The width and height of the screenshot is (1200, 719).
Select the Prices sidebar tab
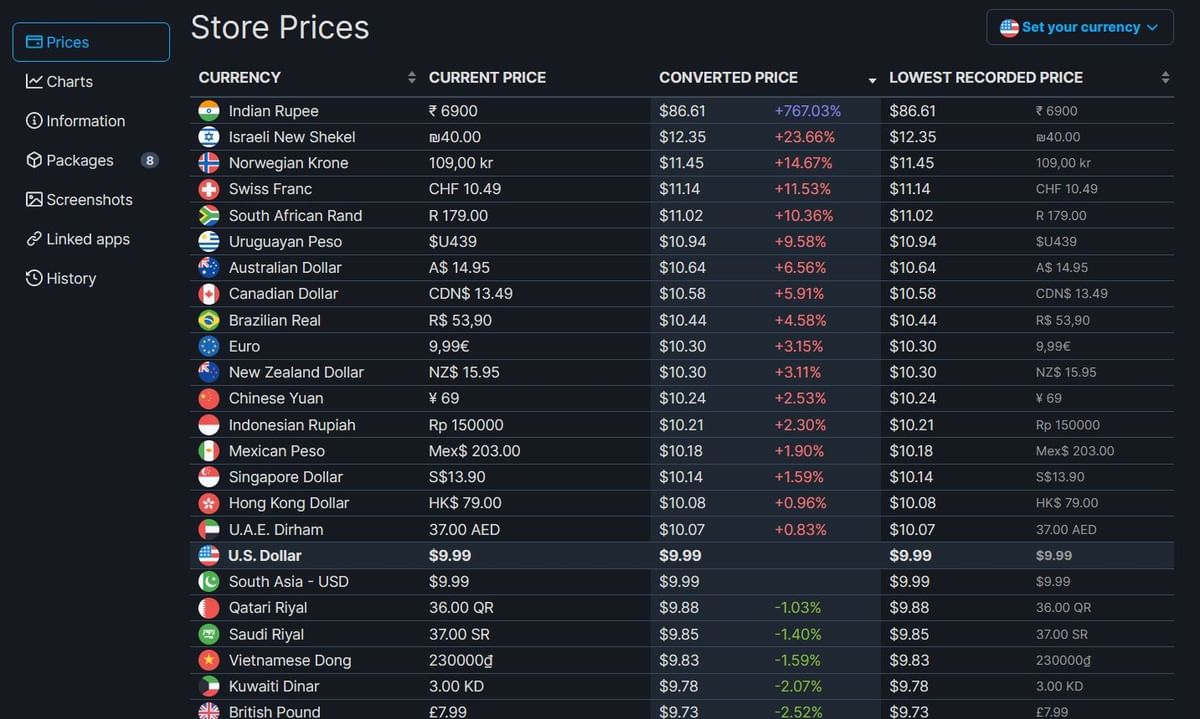91,42
